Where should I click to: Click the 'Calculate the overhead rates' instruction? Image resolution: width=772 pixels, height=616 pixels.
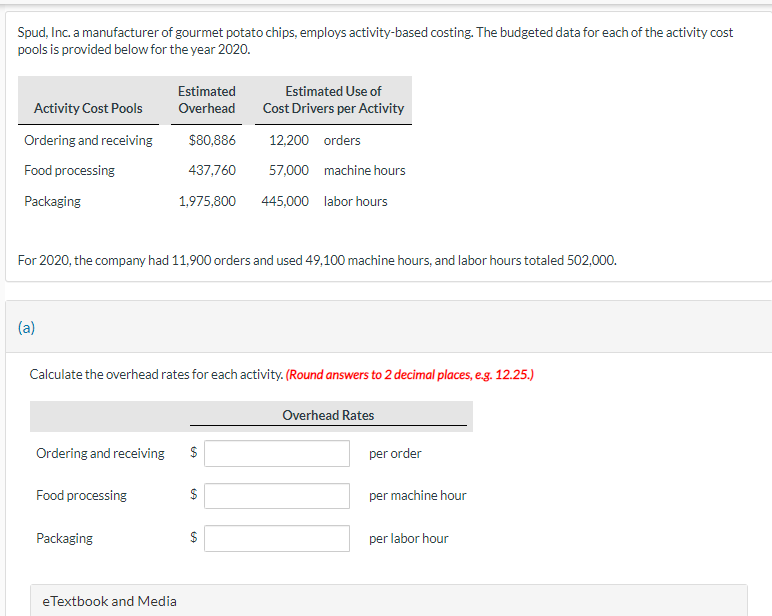pyautogui.click(x=156, y=375)
